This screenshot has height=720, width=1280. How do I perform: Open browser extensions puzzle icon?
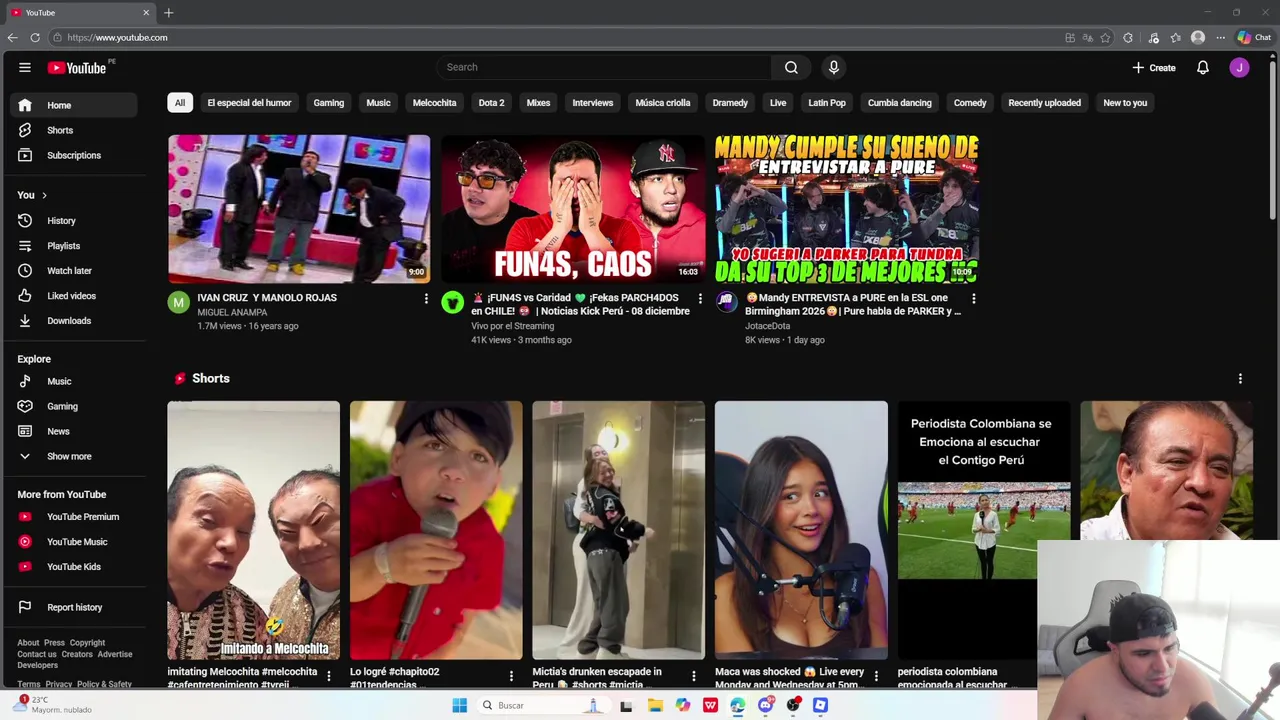(1128, 37)
